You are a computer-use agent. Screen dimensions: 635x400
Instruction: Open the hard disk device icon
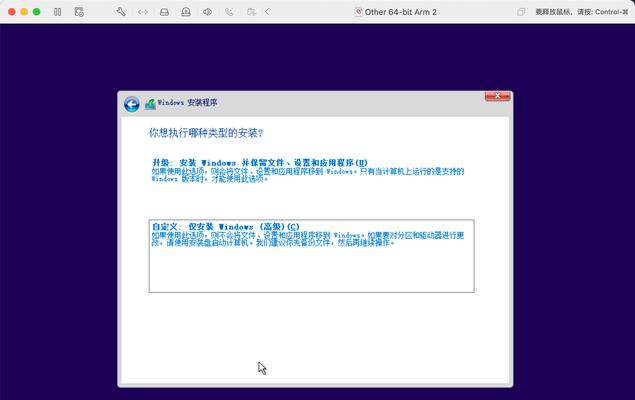pos(164,12)
